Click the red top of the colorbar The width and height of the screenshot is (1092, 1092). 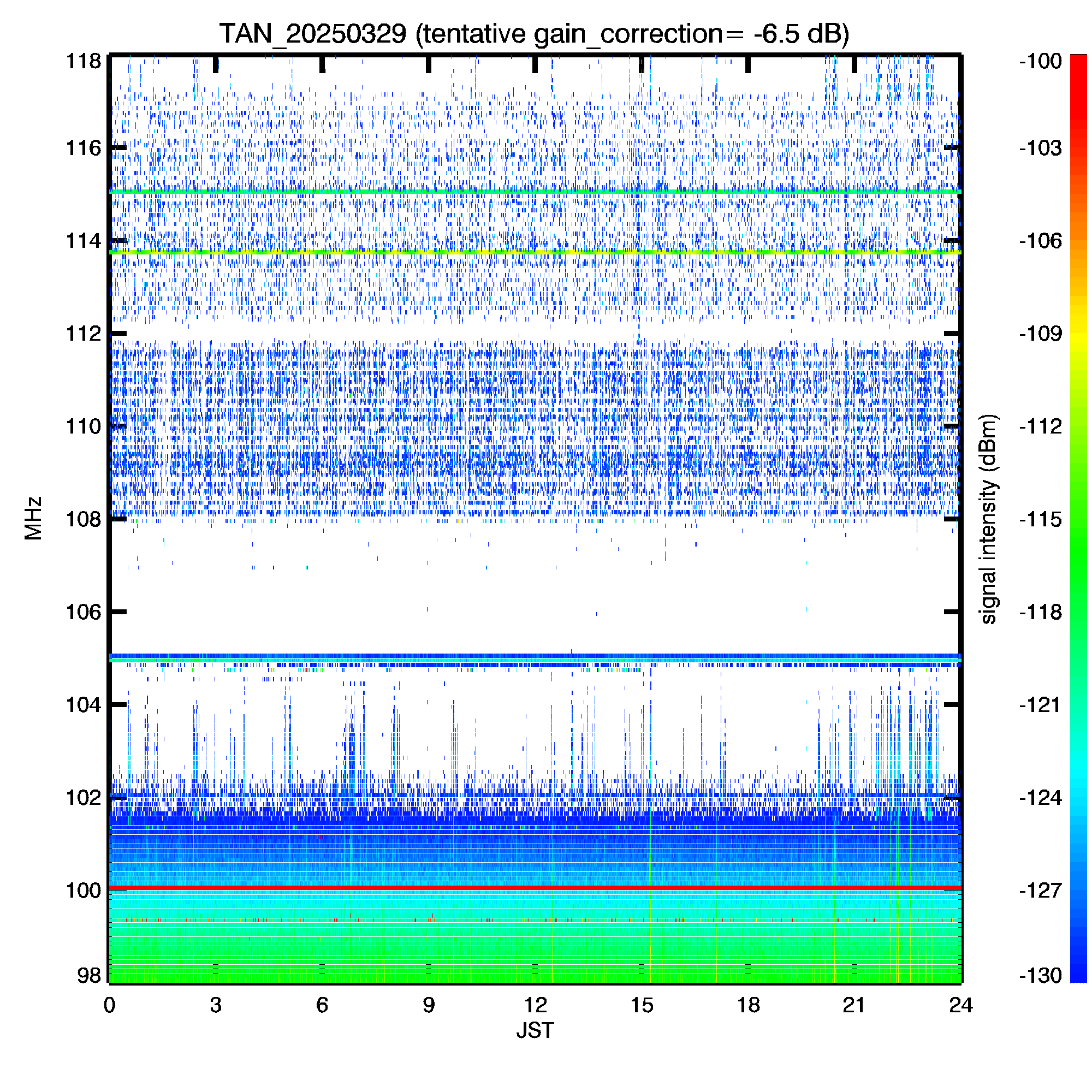point(1078,68)
